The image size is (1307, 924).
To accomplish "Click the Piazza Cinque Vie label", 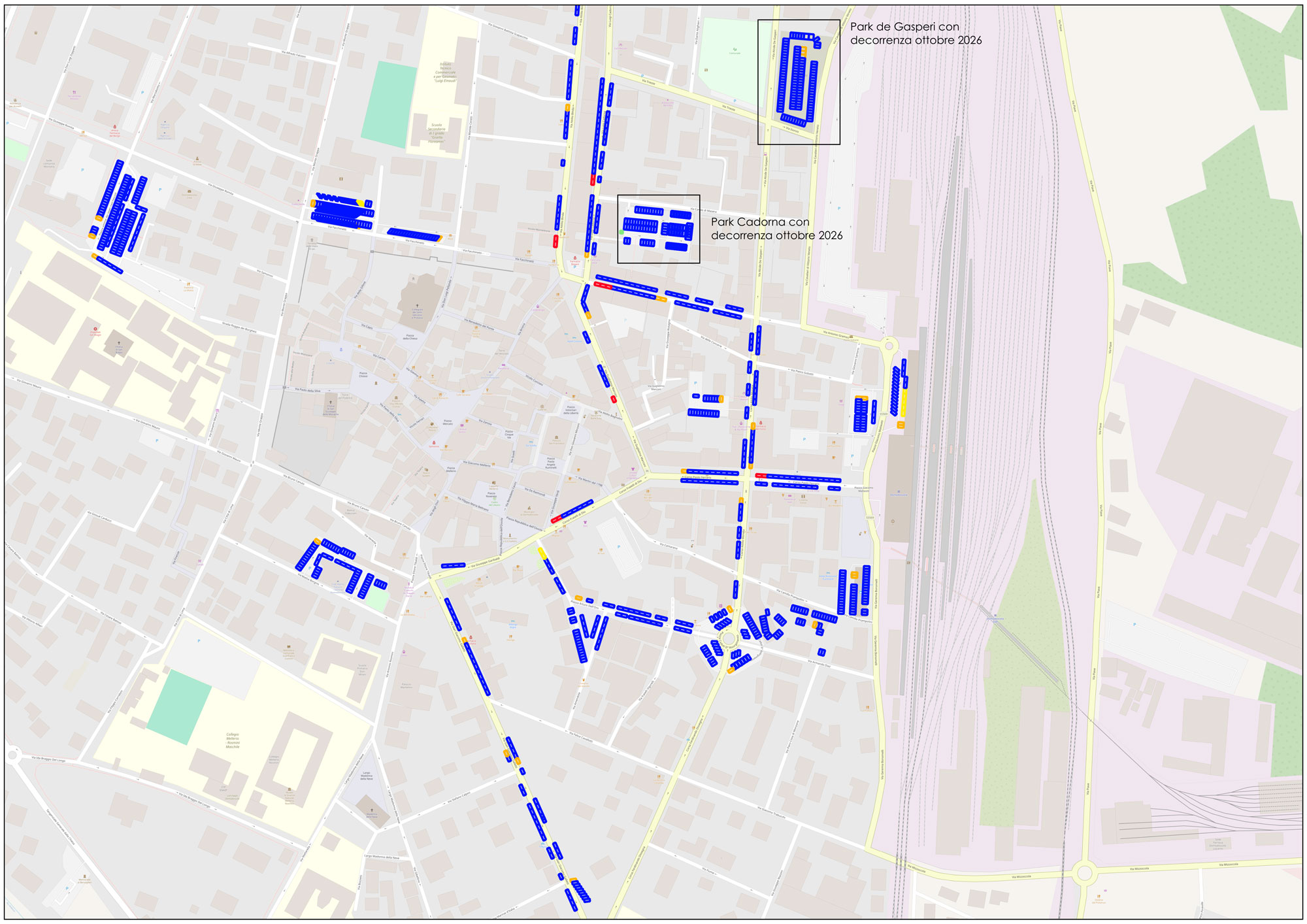I will pos(508,435).
